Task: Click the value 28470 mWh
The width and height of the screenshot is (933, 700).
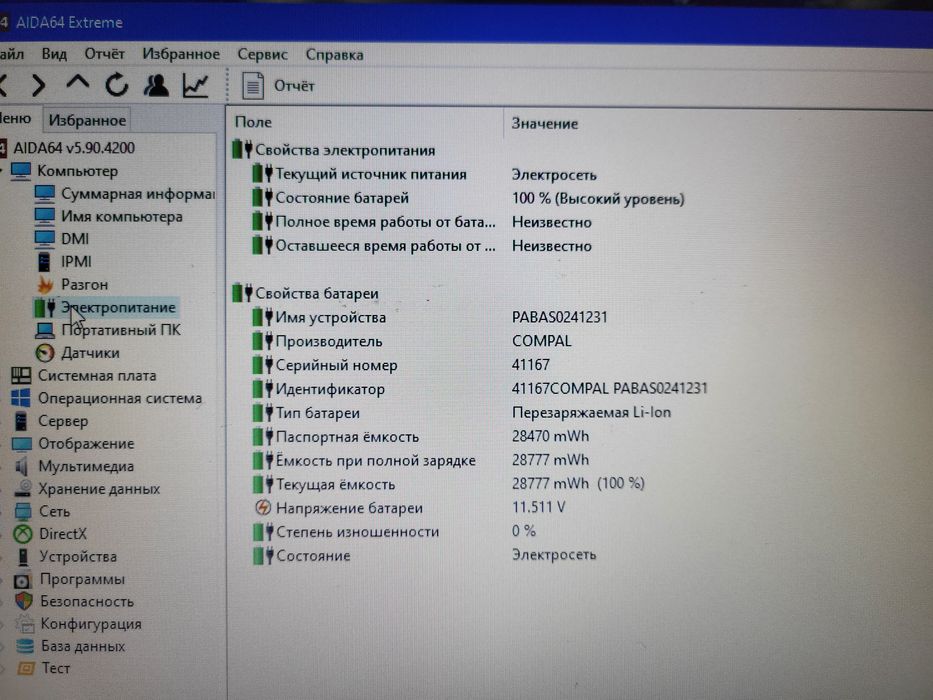Action: [550, 436]
